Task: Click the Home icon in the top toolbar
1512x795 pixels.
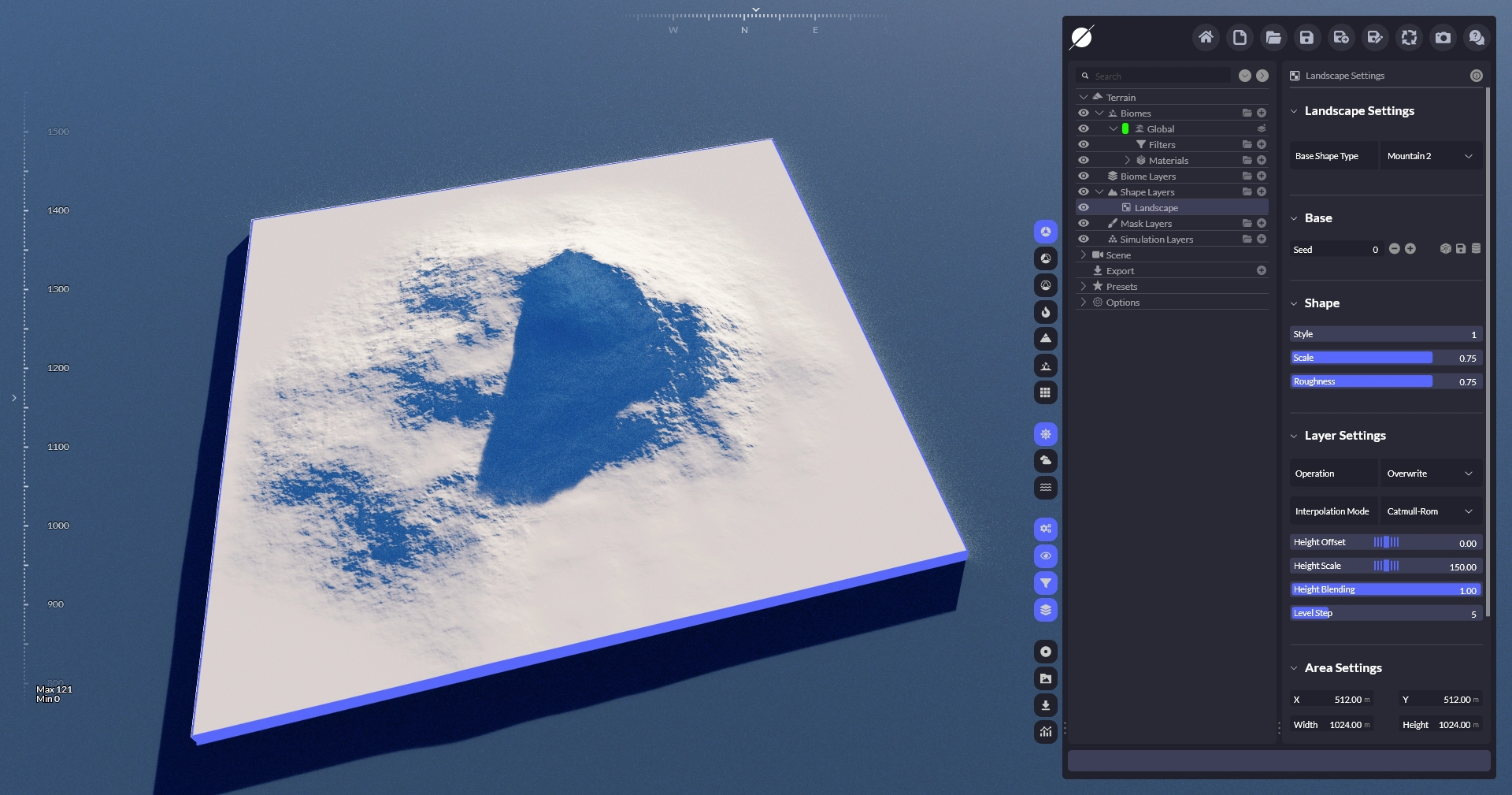Action: pyautogui.click(x=1206, y=37)
